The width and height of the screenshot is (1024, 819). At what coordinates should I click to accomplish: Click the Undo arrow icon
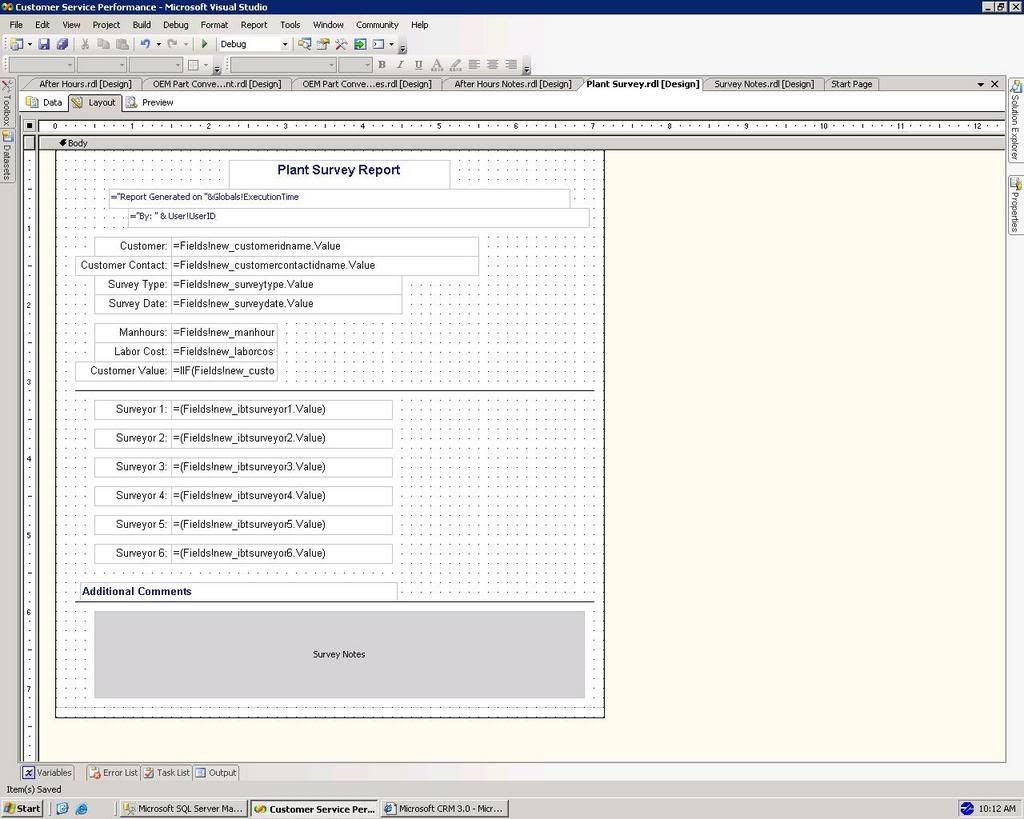tap(145, 44)
